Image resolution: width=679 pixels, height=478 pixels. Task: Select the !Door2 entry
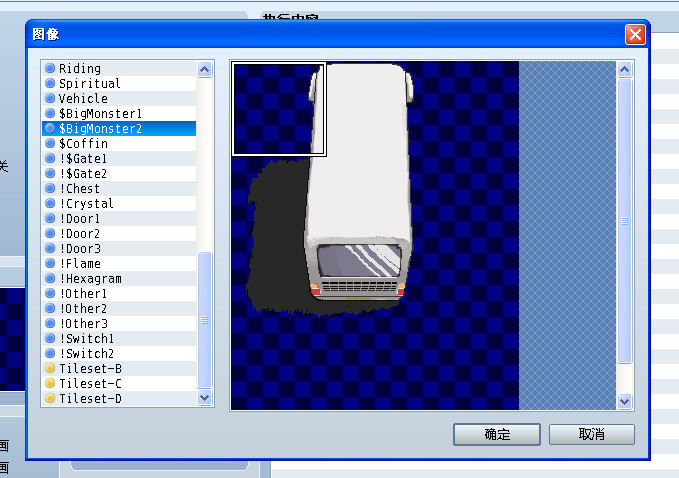tap(119, 233)
